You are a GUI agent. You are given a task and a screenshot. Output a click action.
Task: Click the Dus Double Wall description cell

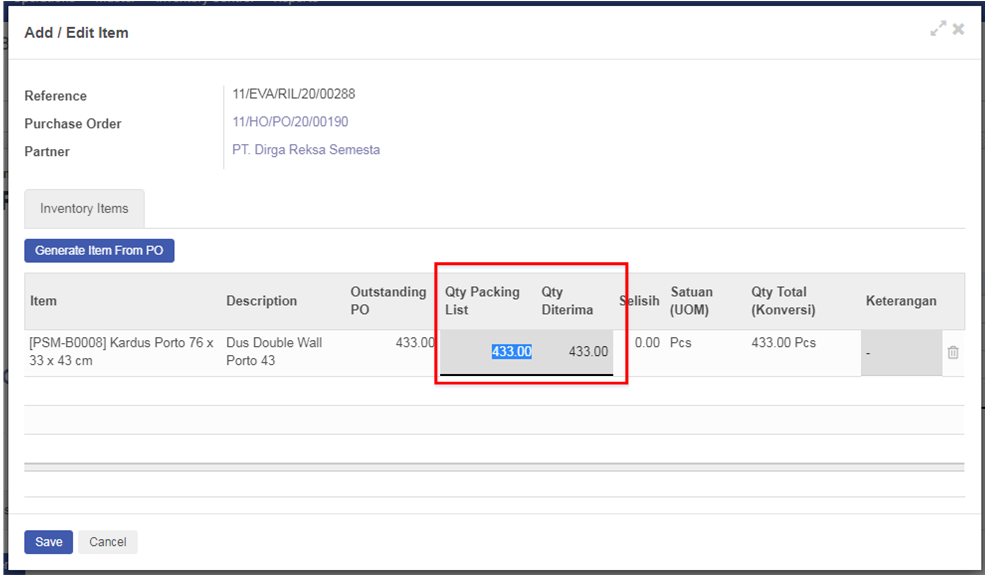[274, 351]
